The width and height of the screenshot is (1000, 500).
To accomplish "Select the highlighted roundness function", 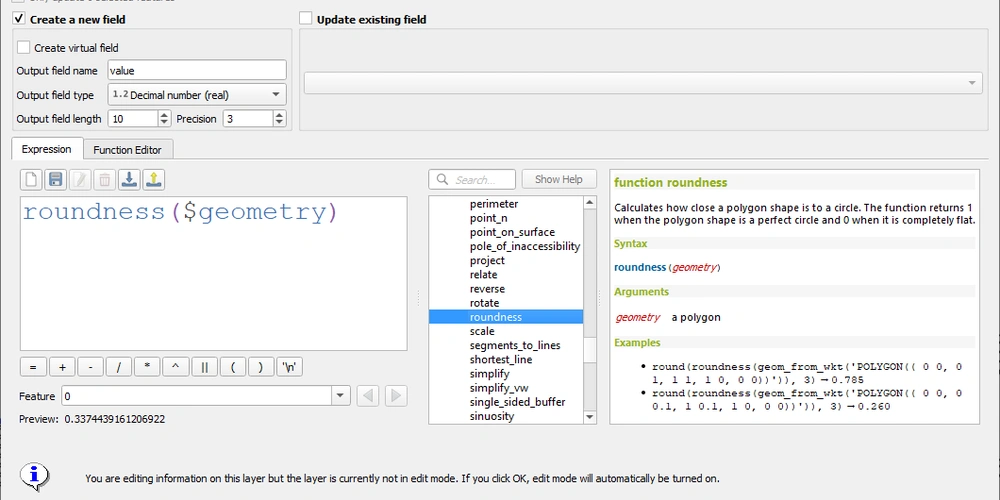I will tap(506, 317).
